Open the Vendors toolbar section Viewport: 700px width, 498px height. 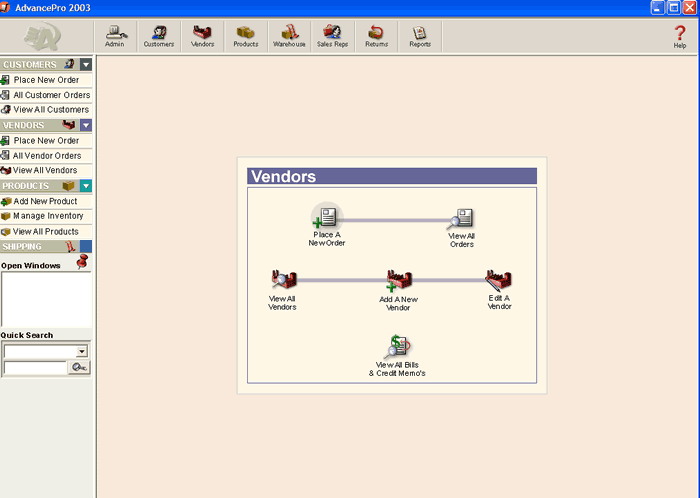point(202,36)
